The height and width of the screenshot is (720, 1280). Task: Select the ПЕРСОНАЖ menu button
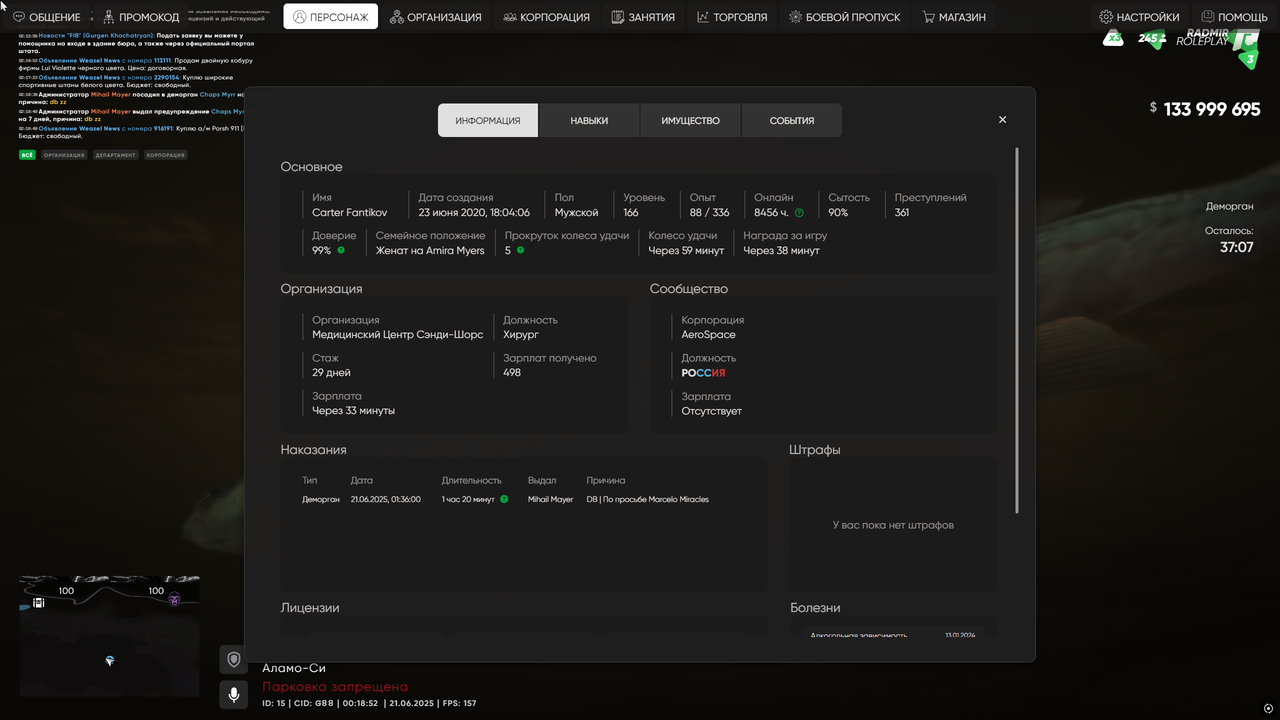(331, 17)
